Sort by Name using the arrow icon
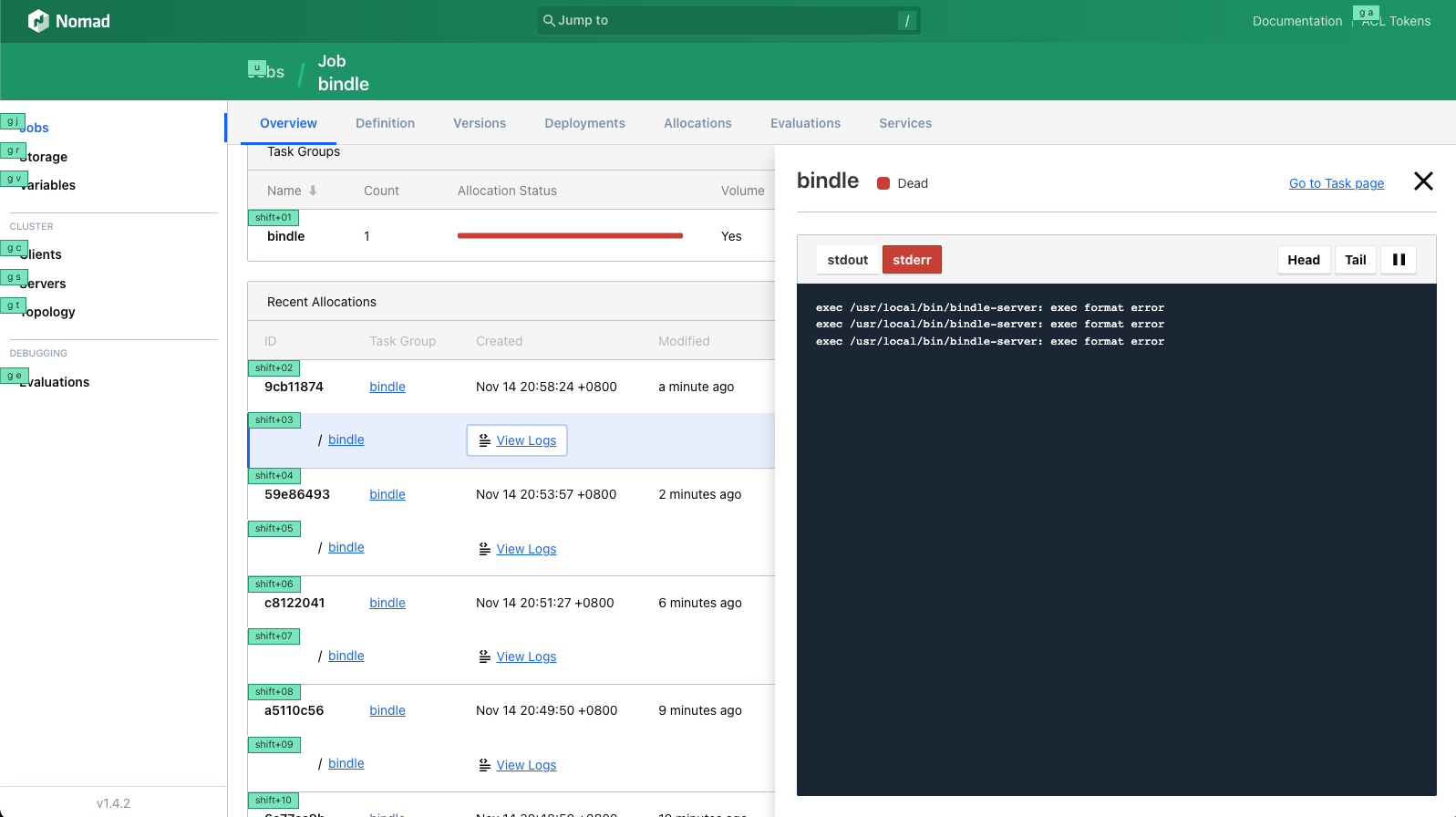Viewport: 1456px width, 817px height. point(313,191)
